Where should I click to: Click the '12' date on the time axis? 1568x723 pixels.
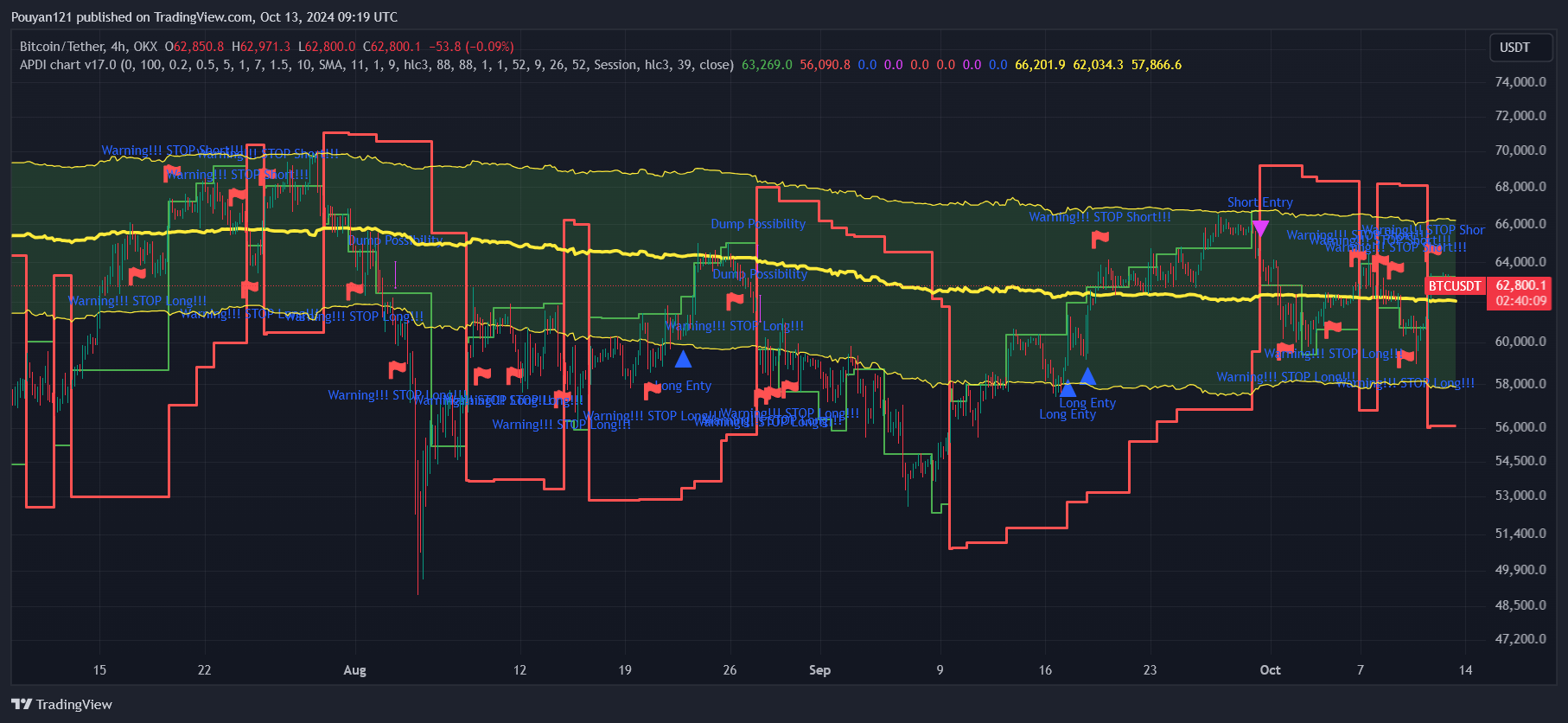coord(519,670)
